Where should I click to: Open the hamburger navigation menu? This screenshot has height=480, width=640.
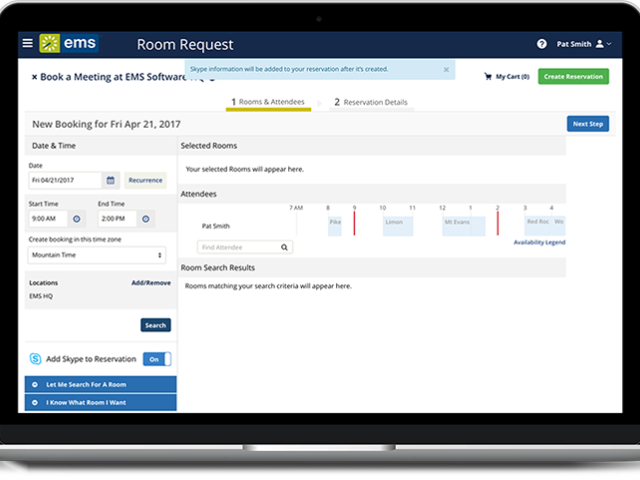click(x=28, y=43)
